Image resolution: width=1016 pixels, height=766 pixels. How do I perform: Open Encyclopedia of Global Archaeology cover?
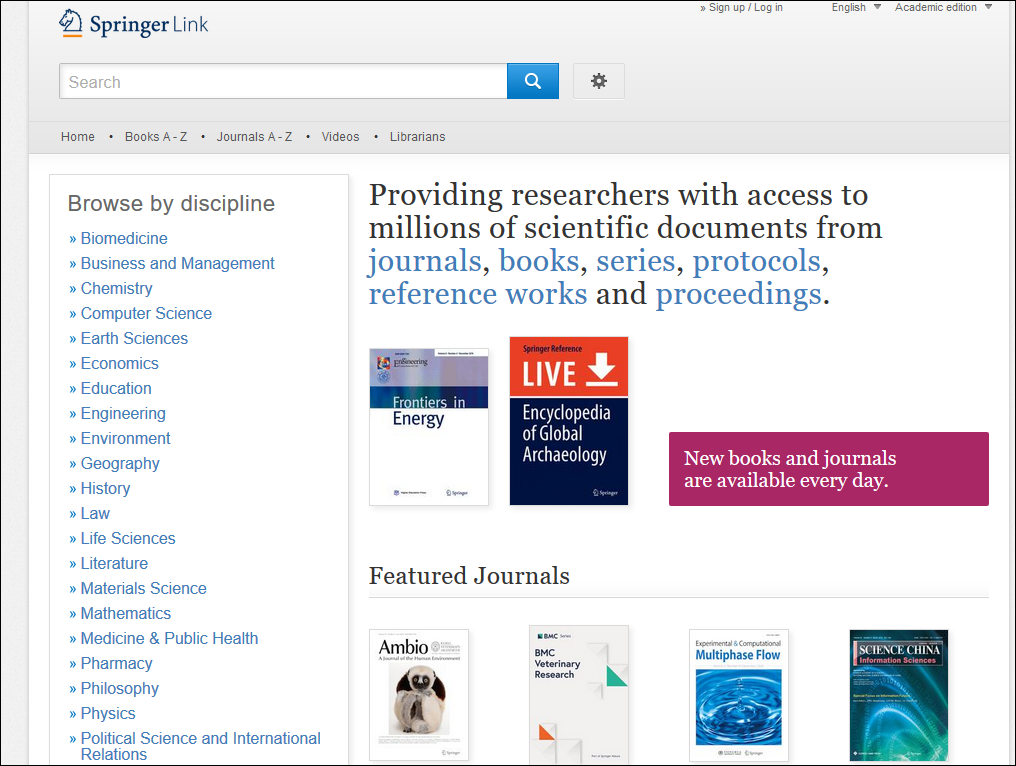point(569,421)
